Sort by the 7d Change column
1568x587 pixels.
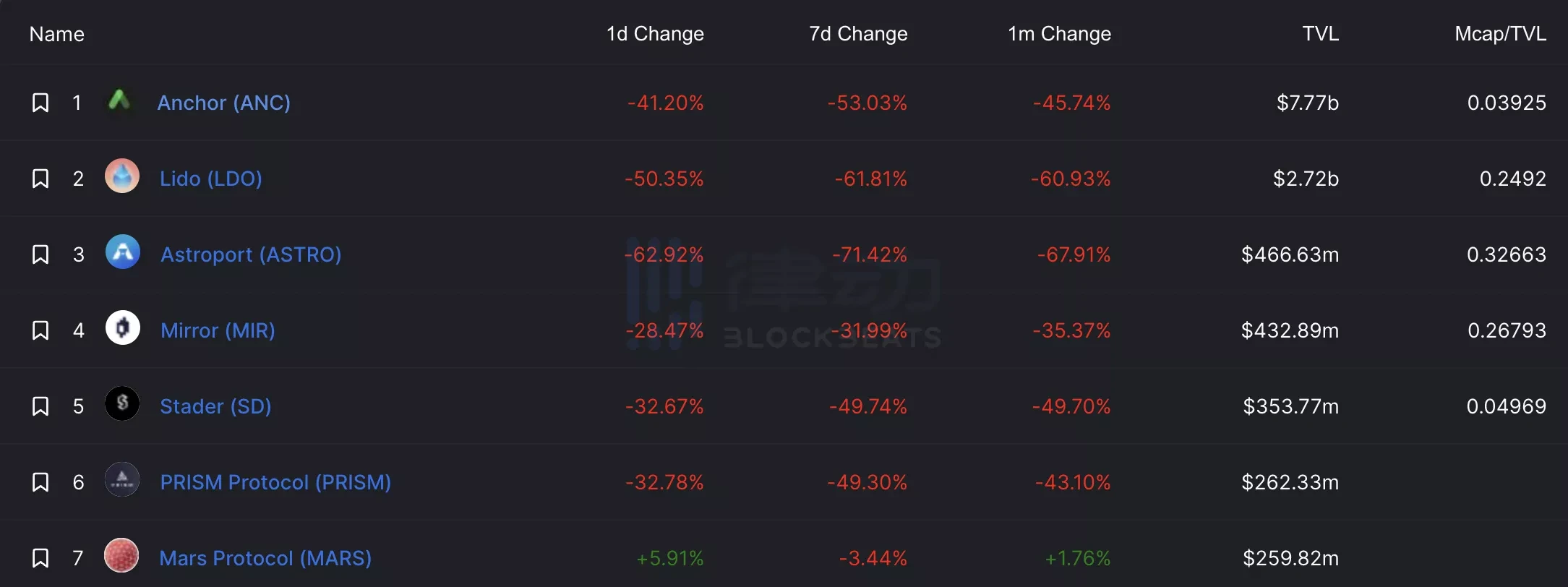pos(858,34)
